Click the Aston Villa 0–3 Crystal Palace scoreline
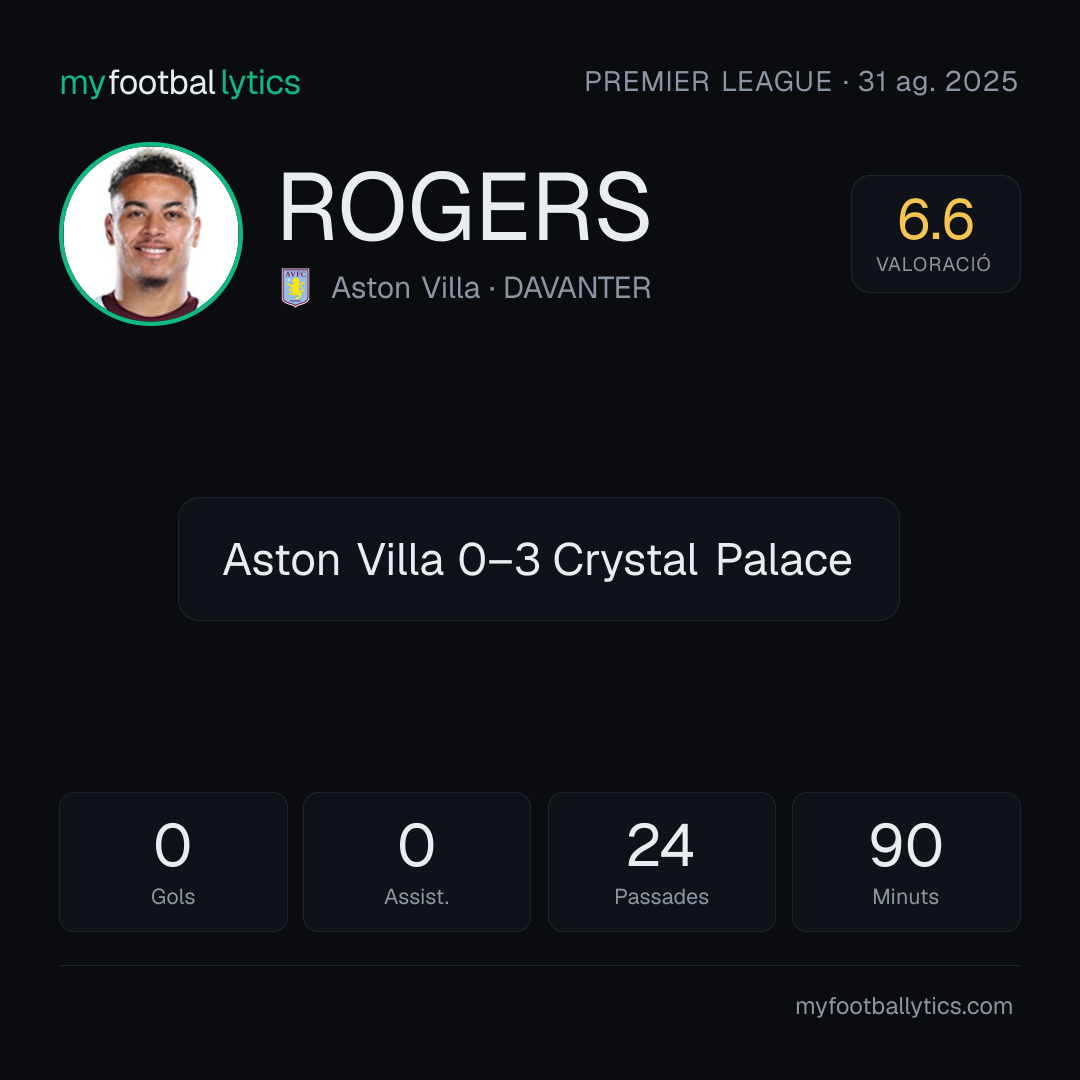1080x1080 pixels. point(538,559)
